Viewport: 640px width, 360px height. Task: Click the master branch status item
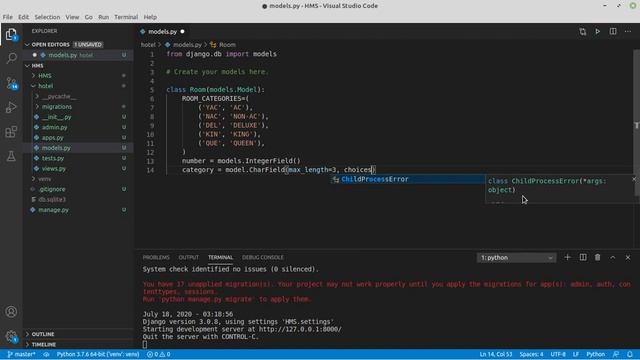pos(21,354)
